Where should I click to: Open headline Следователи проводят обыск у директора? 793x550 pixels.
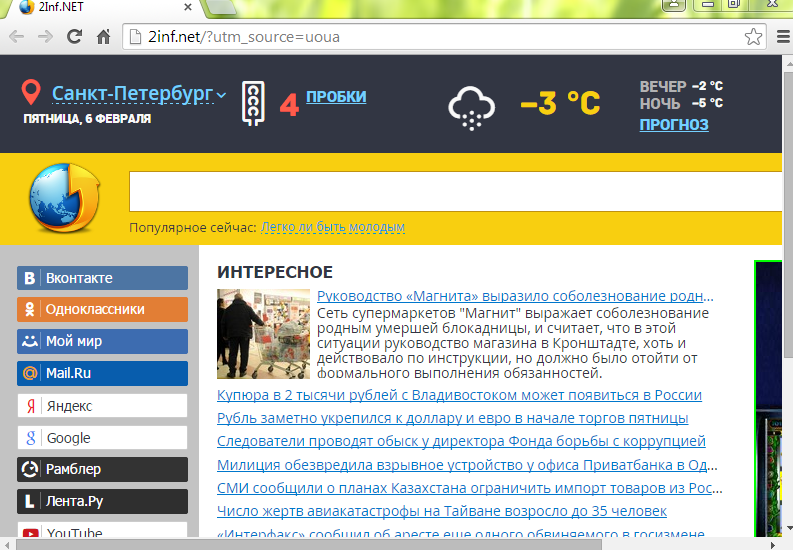(x=461, y=441)
